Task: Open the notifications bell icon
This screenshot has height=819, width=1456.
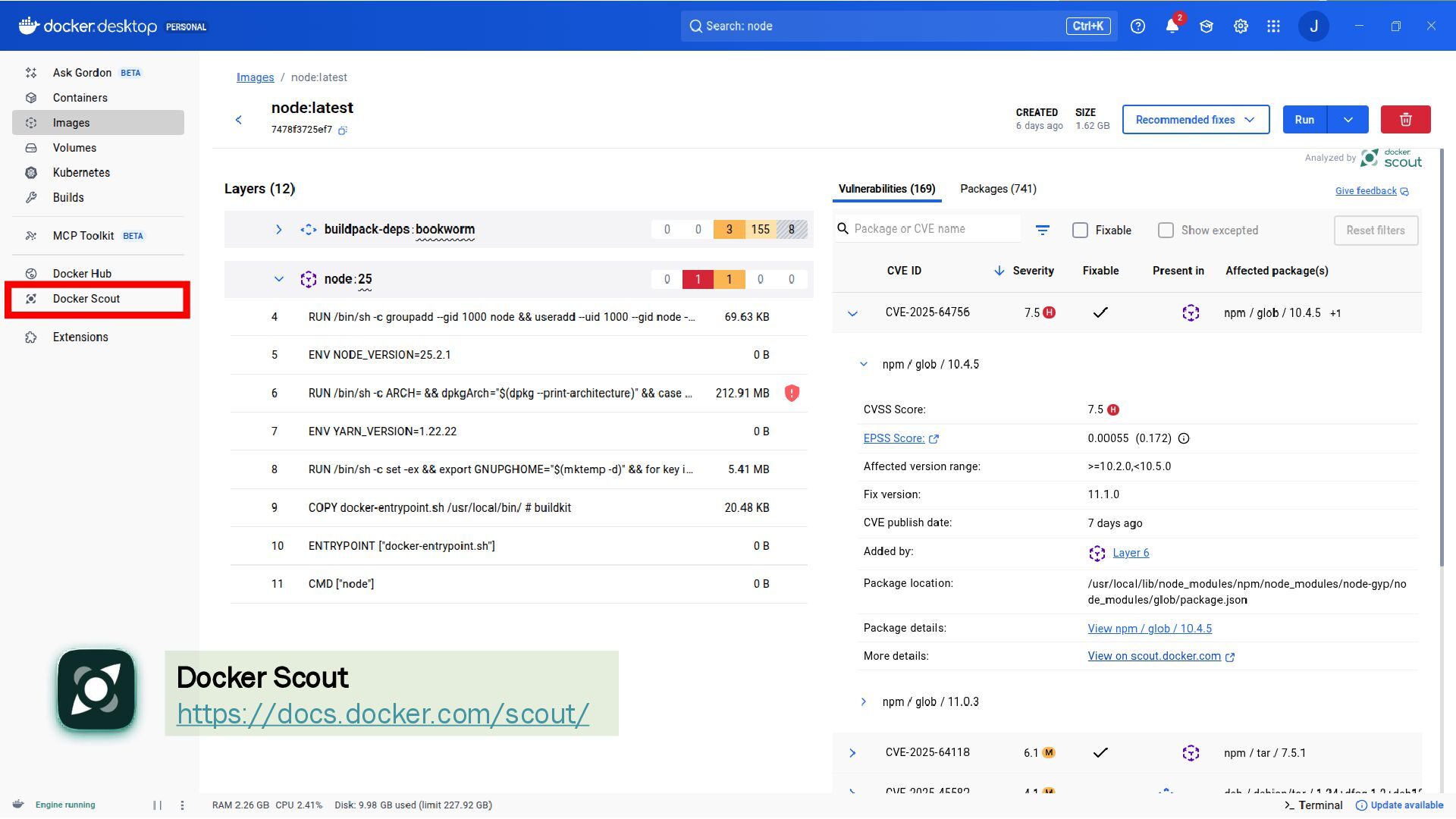Action: tap(1172, 26)
